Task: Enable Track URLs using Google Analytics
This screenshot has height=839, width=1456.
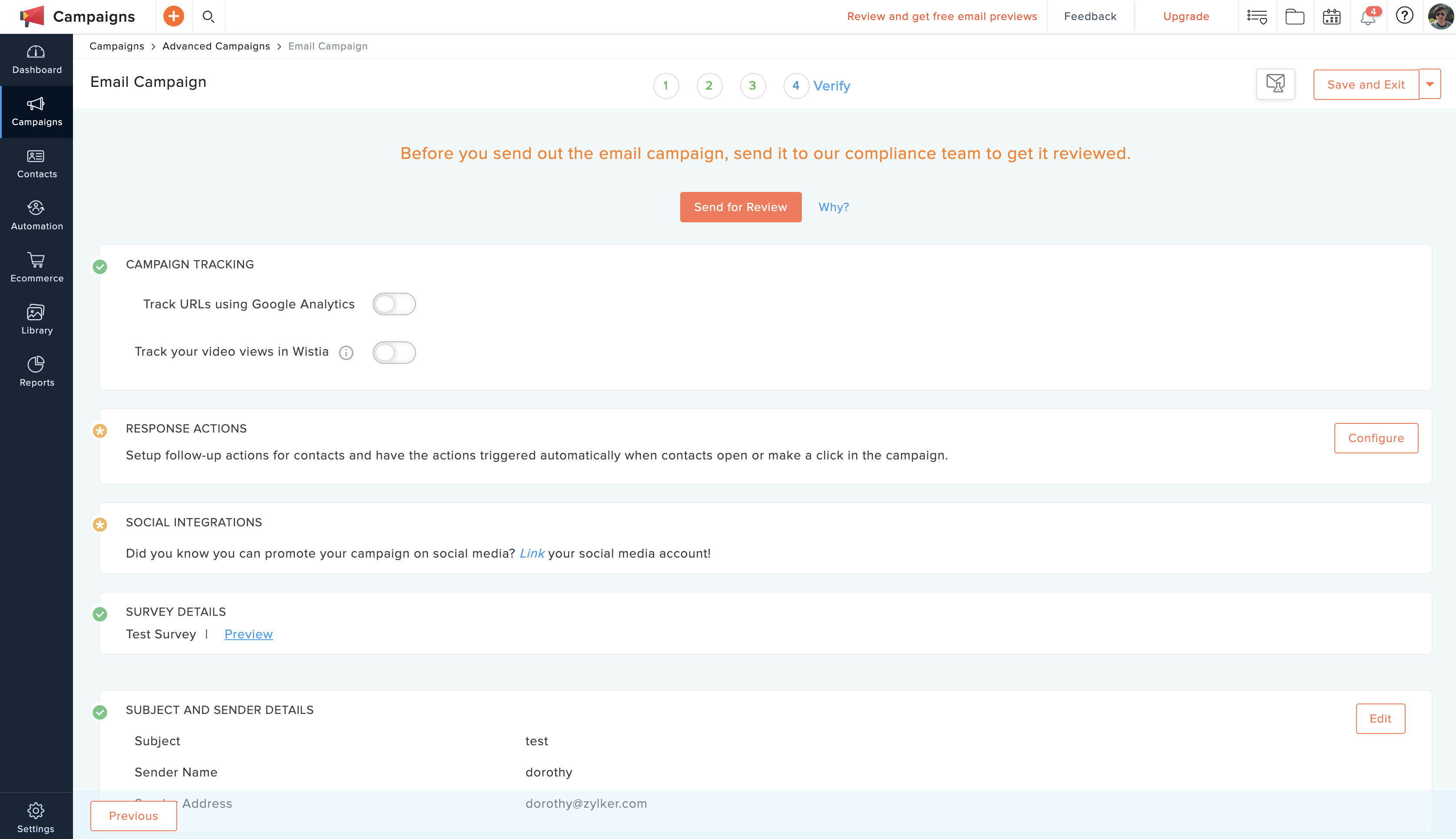Action: pyautogui.click(x=394, y=304)
